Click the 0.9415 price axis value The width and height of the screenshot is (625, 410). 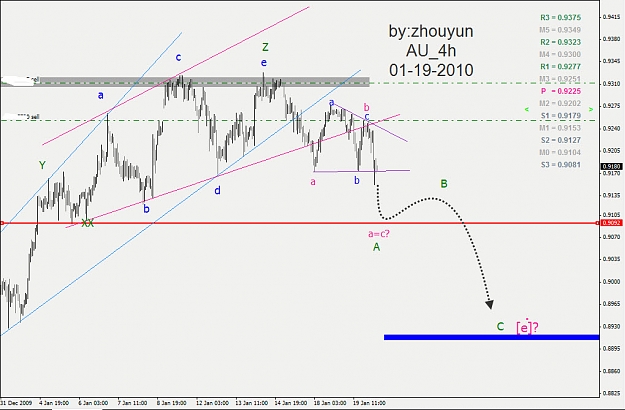click(x=611, y=17)
